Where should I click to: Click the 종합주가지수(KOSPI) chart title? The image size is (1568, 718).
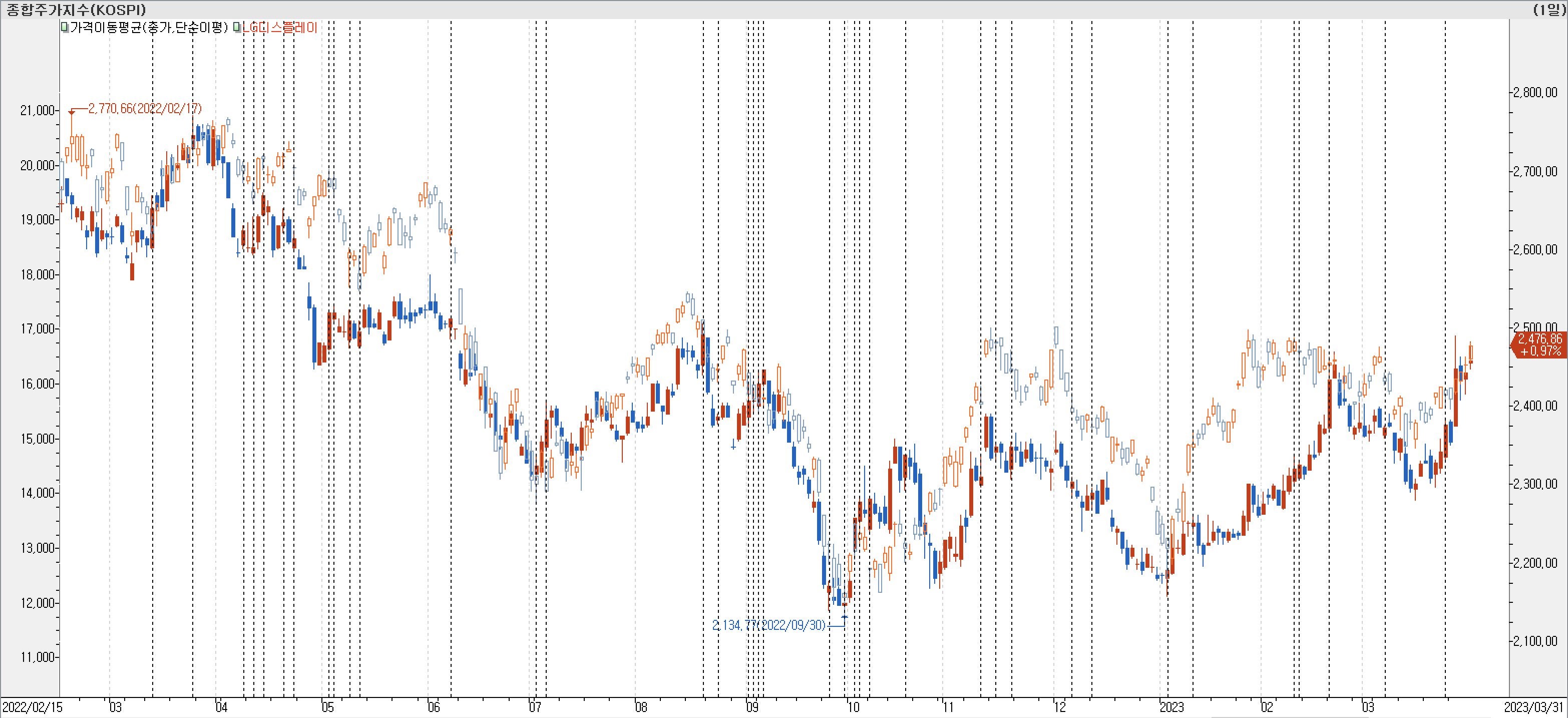click(x=76, y=10)
